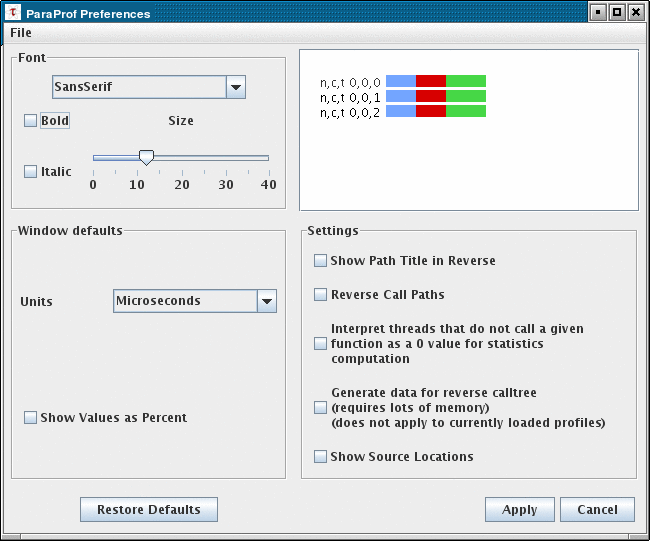Click the ParaProf icon in the title bar
The image size is (650, 541).
(x=13, y=13)
